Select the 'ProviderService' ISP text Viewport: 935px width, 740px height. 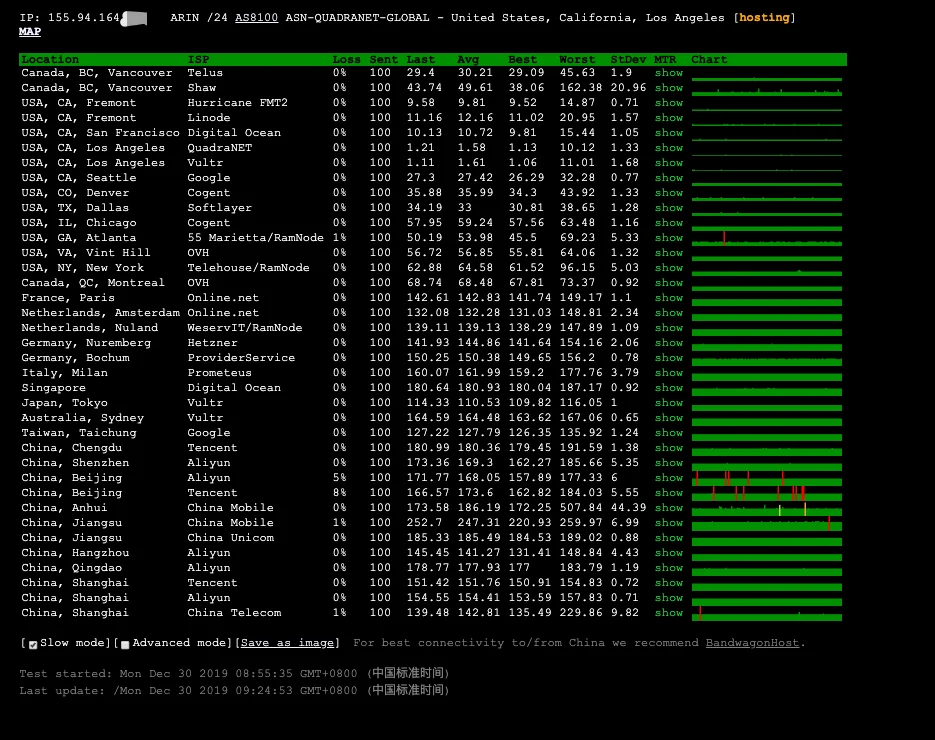coord(241,358)
